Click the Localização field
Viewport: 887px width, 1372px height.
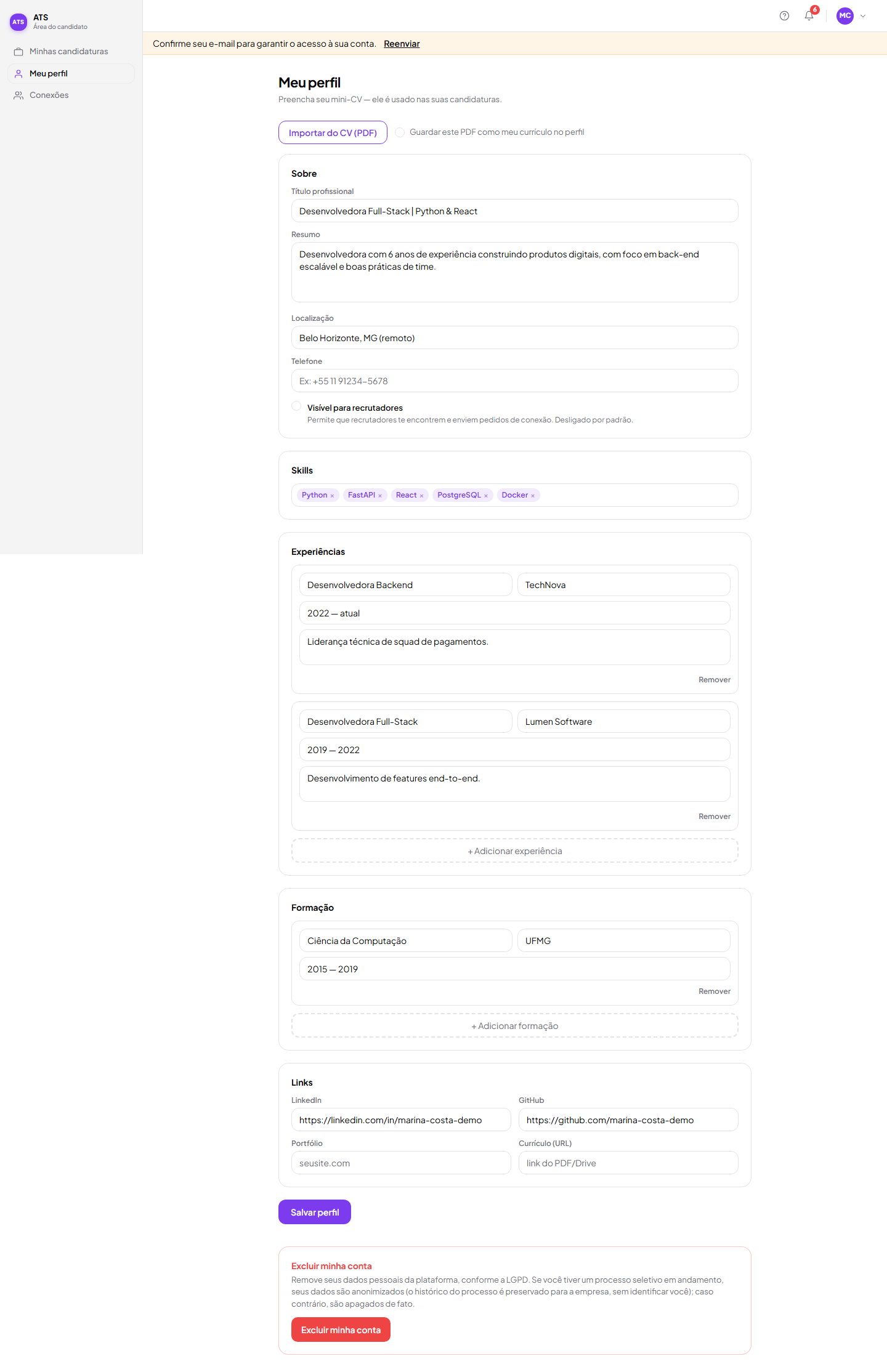[515, 337]
